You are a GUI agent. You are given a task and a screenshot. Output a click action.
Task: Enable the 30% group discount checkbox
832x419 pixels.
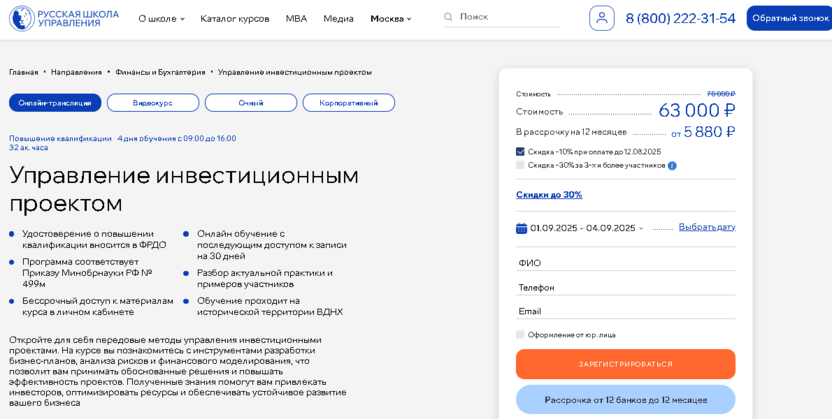point(520,165)
